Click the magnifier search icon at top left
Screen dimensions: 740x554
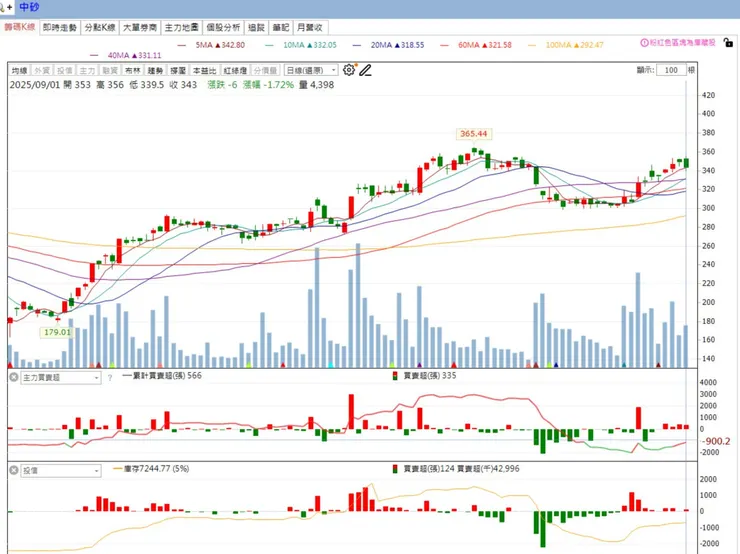tap(2, 7)
